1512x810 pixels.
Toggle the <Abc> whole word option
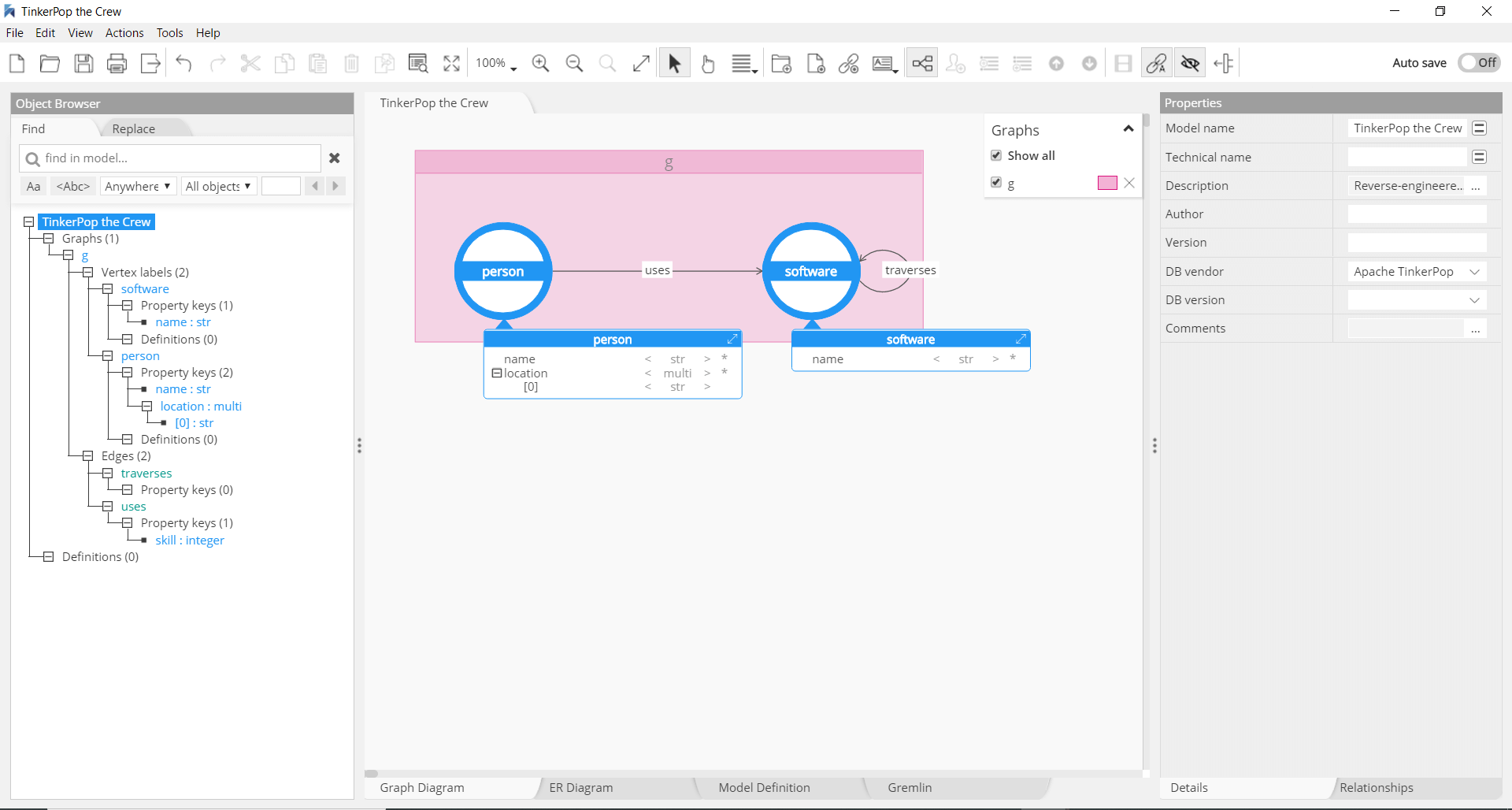click(73, 186)
